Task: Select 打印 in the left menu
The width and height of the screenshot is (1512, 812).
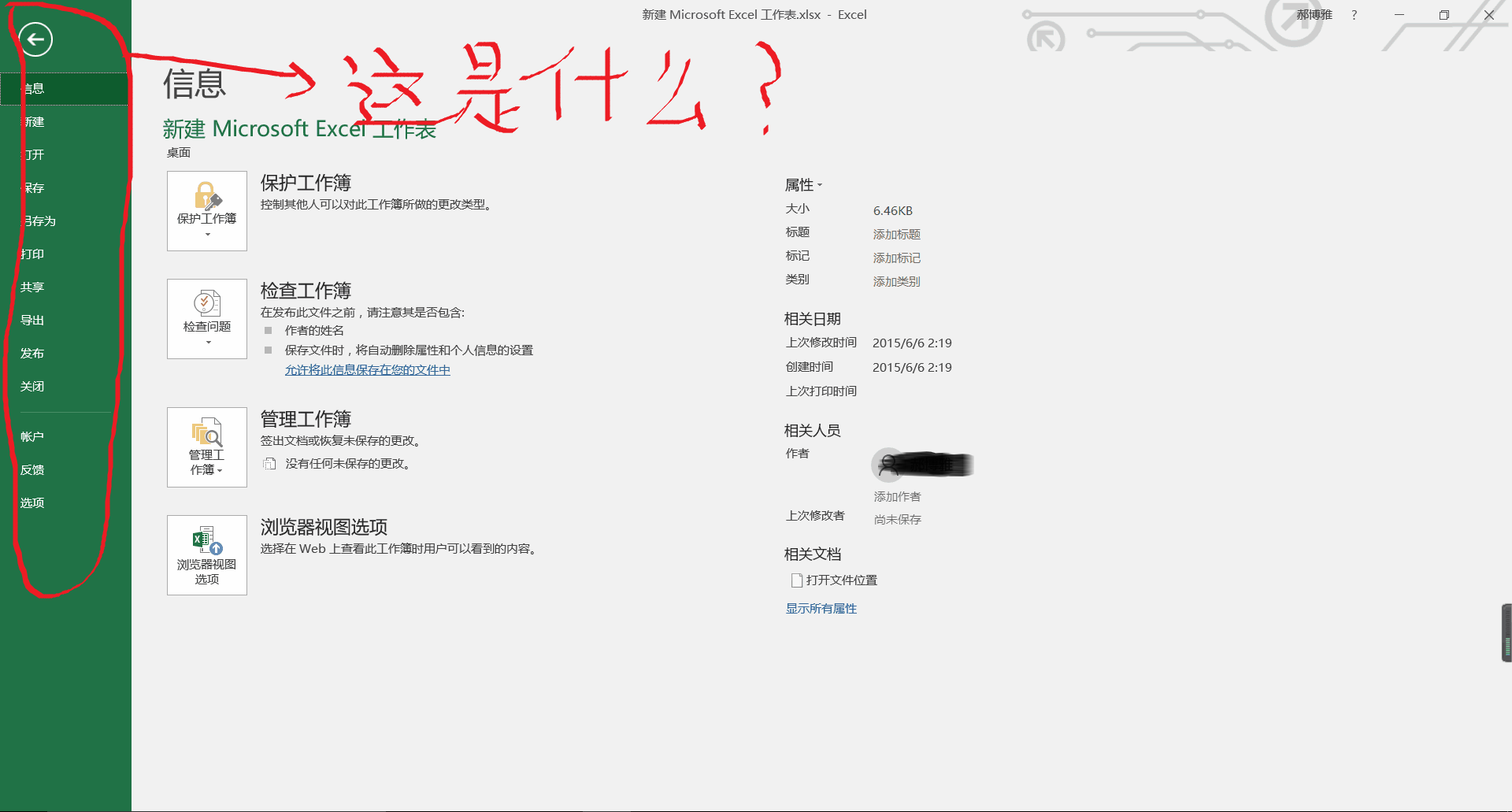Action: [x=64, y=254]
